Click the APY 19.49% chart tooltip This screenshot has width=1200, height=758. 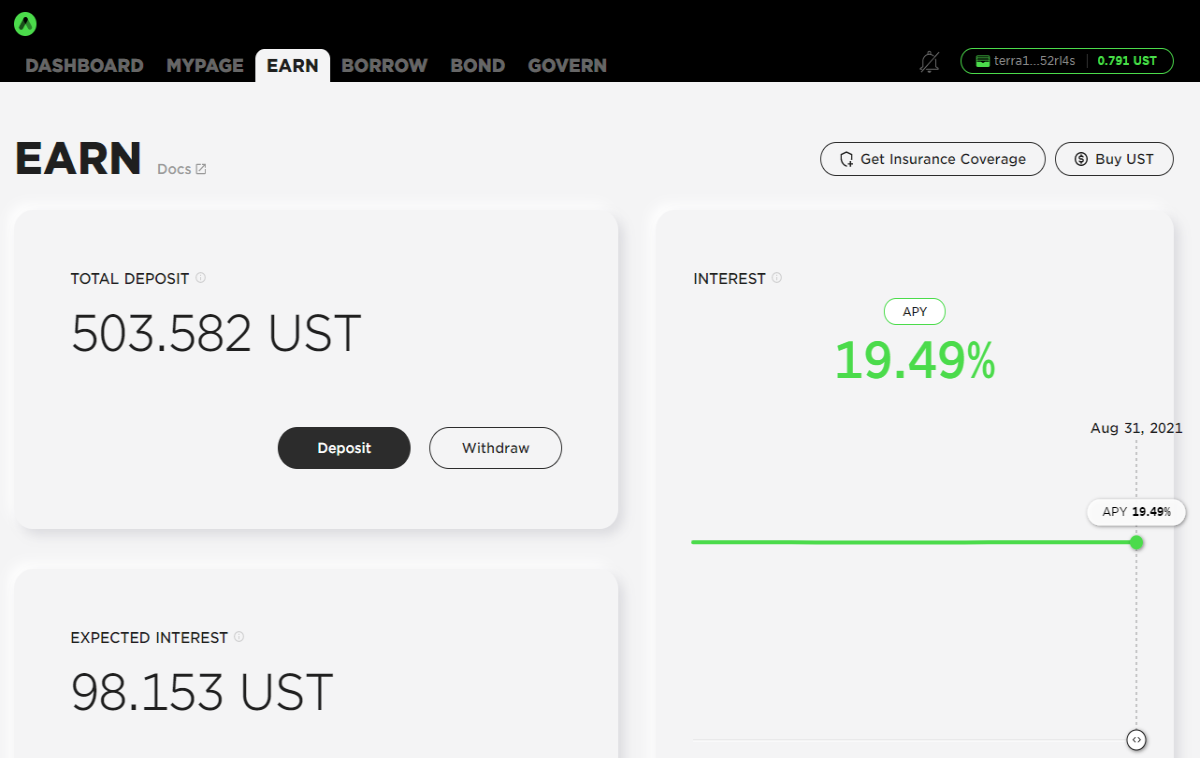(1136, 511)
